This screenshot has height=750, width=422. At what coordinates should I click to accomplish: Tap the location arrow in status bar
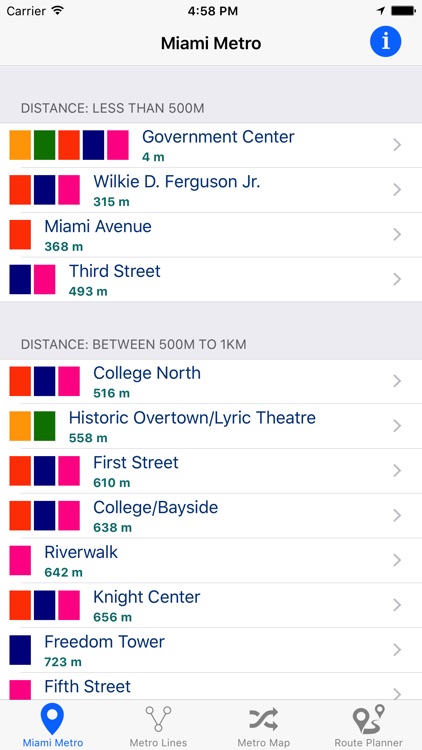381,11
